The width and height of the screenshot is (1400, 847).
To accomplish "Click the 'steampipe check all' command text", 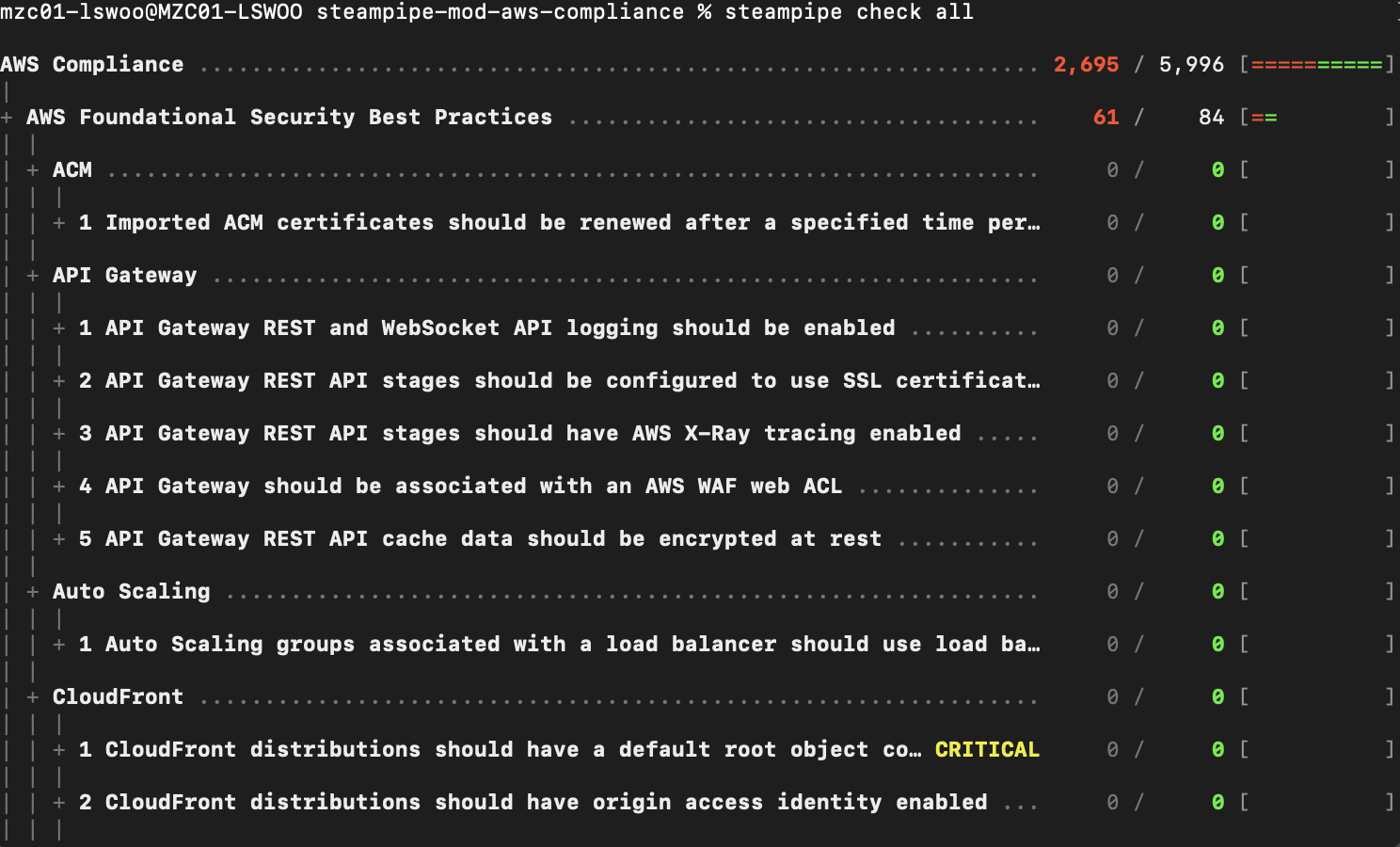I will click(849, 12).
